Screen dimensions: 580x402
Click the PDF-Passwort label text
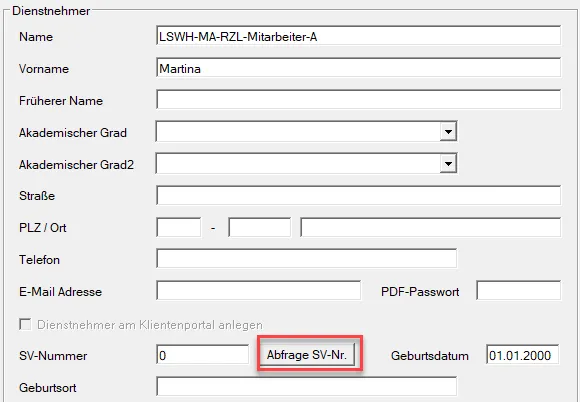(x=420, y=292)
